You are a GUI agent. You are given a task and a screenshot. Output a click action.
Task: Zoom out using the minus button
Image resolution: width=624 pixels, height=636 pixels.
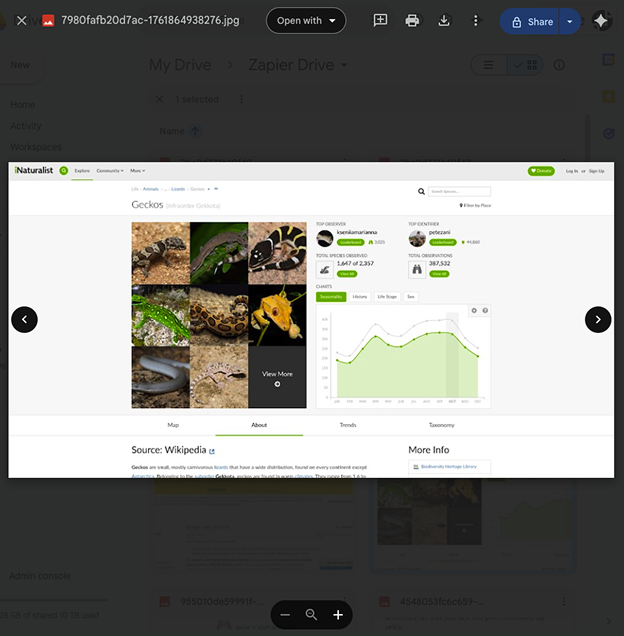(285, 615)
